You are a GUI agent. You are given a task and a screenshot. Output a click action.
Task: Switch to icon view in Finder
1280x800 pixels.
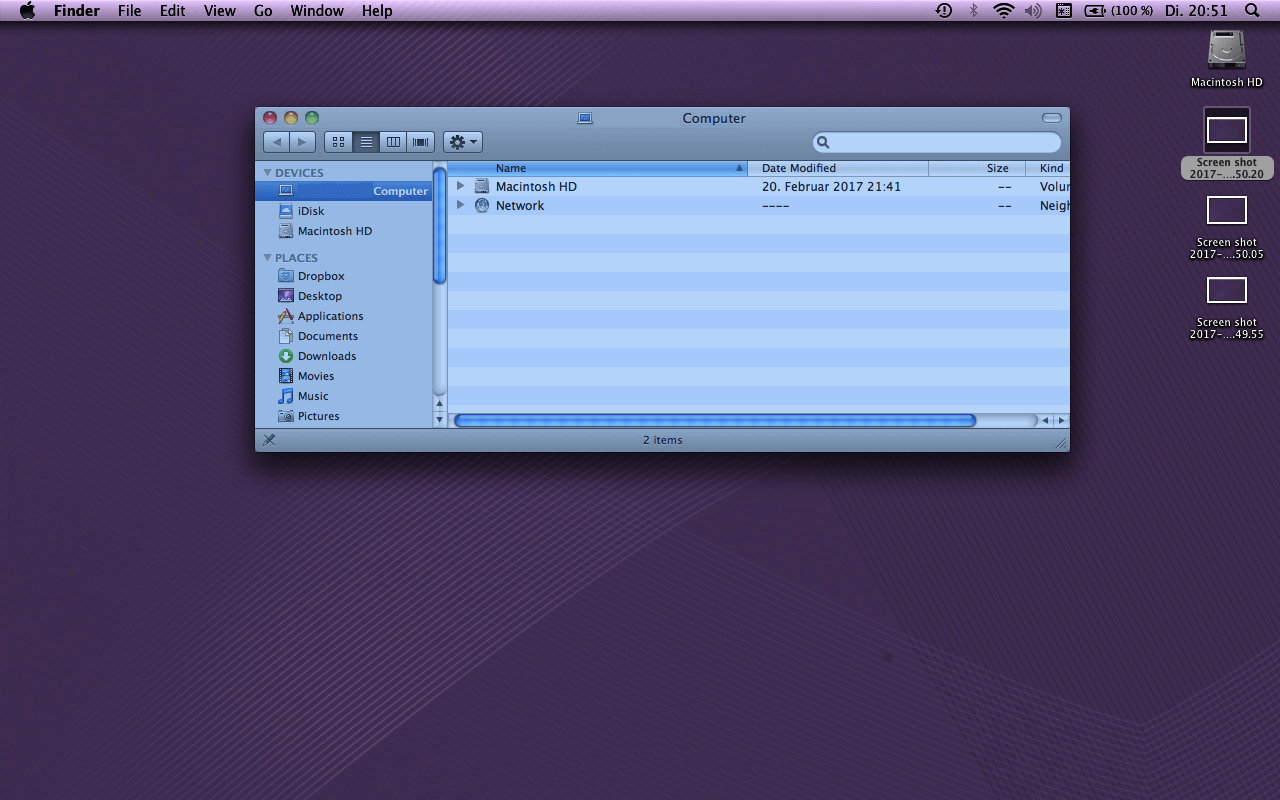coord(338,141)
